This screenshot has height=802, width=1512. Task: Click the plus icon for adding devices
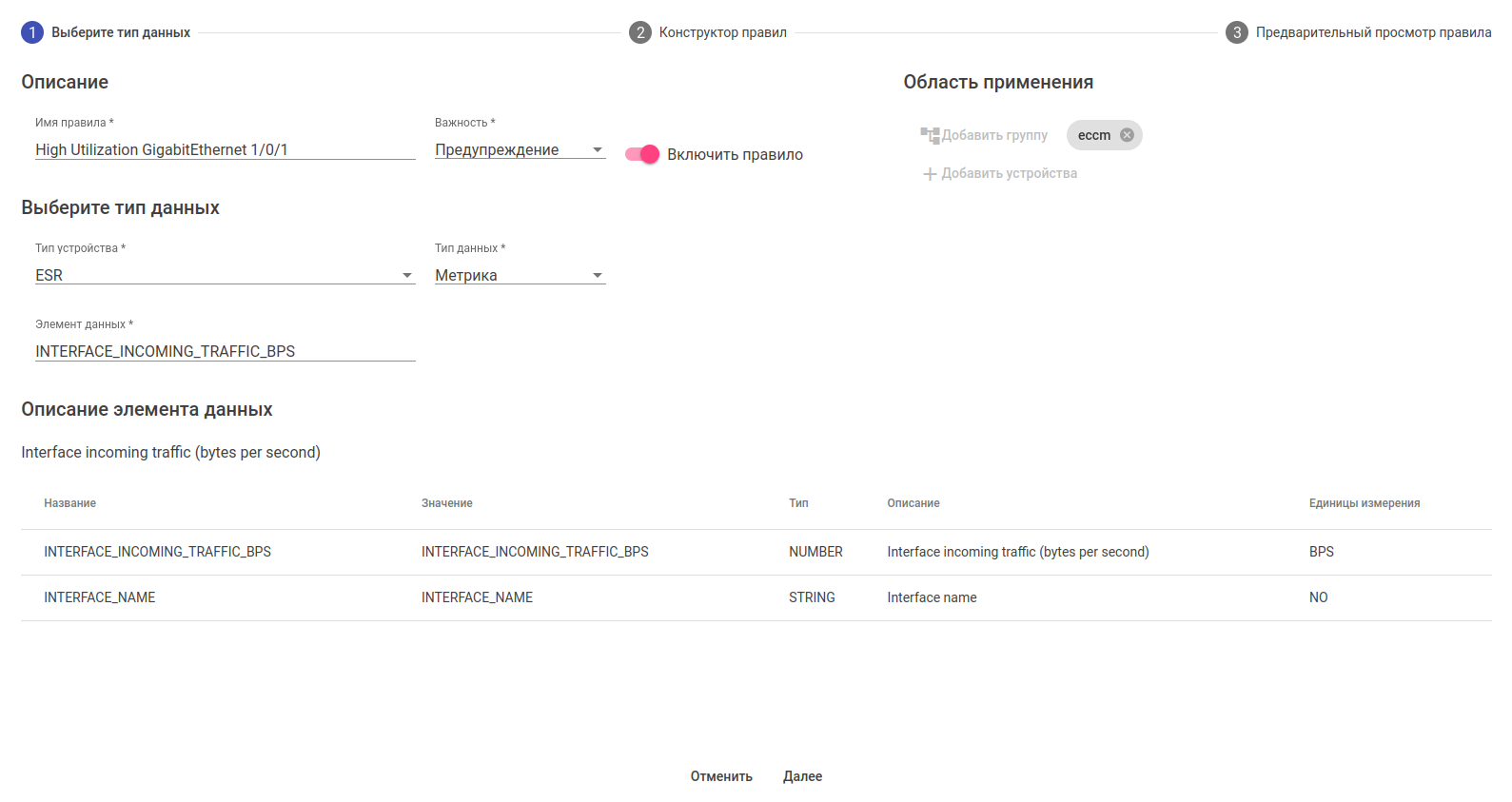[x=930, y=174]
